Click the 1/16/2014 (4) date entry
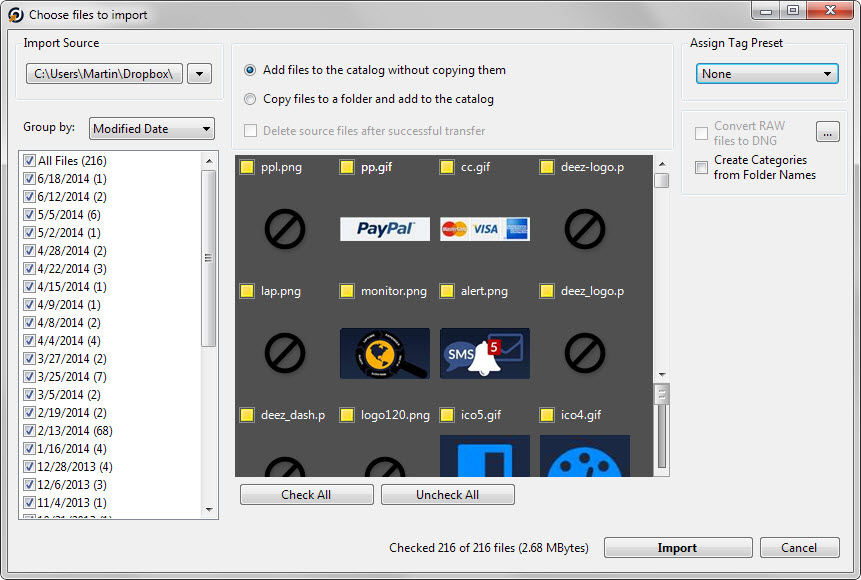The image size is (861, 580). (72, 449)
